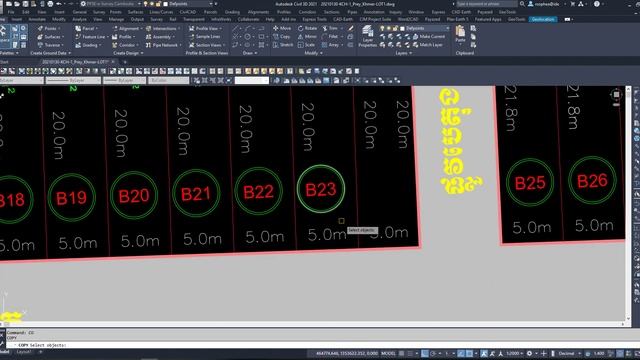Viewport: 640px width, 360px height.
Task: Open the Points dropdown
Action: click(50, 28)
